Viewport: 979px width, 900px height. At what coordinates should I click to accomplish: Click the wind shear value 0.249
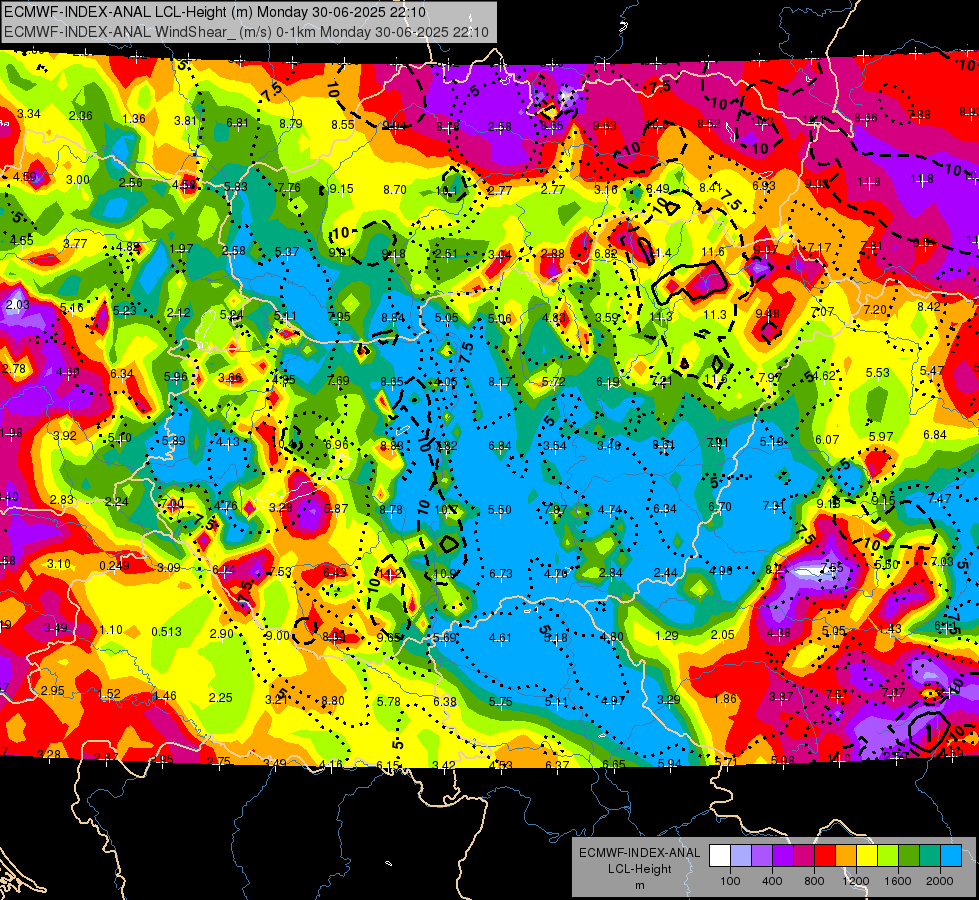click(x=114, y=566)
